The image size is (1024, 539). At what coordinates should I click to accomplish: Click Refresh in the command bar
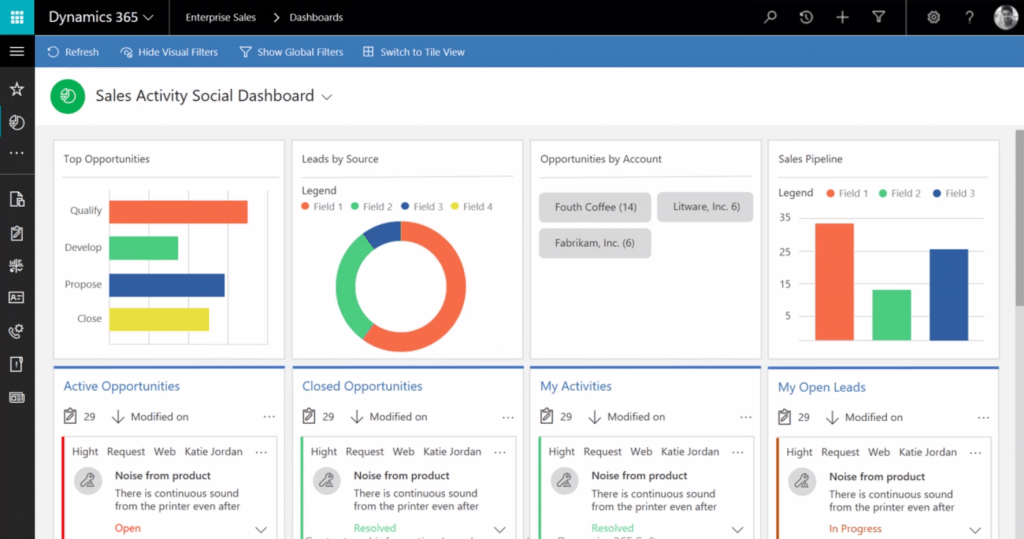click(72, 52)
